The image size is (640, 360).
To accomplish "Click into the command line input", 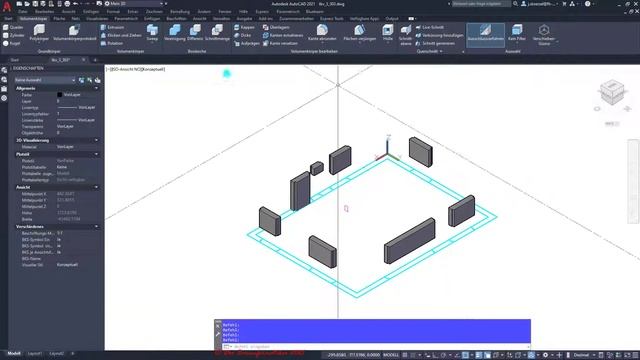I will click(x=376, y=347).
